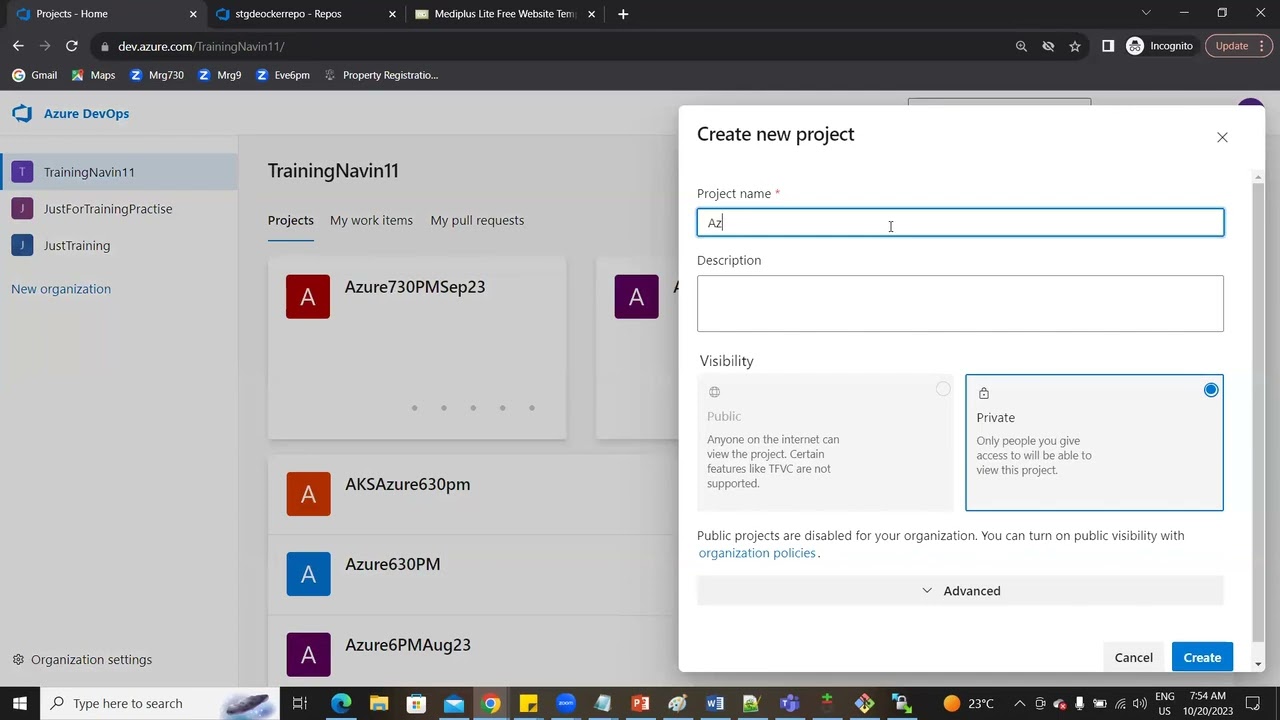Reload the page with the refresh icon
1280x720 pixels.
coord(72,46)
